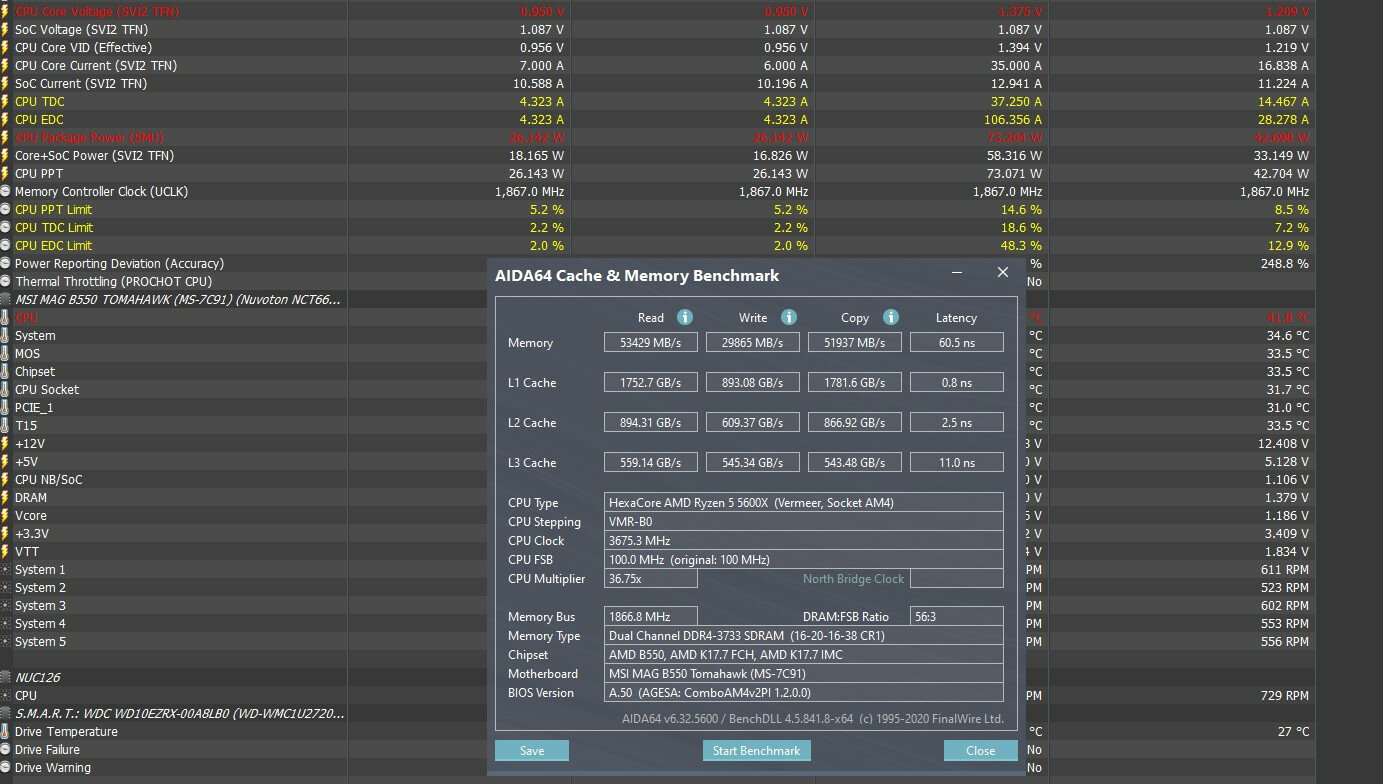This screenshot has height=784, width=1383.
Task: Click the thermometer icon beside MOS row
Action: pos(5,354)
